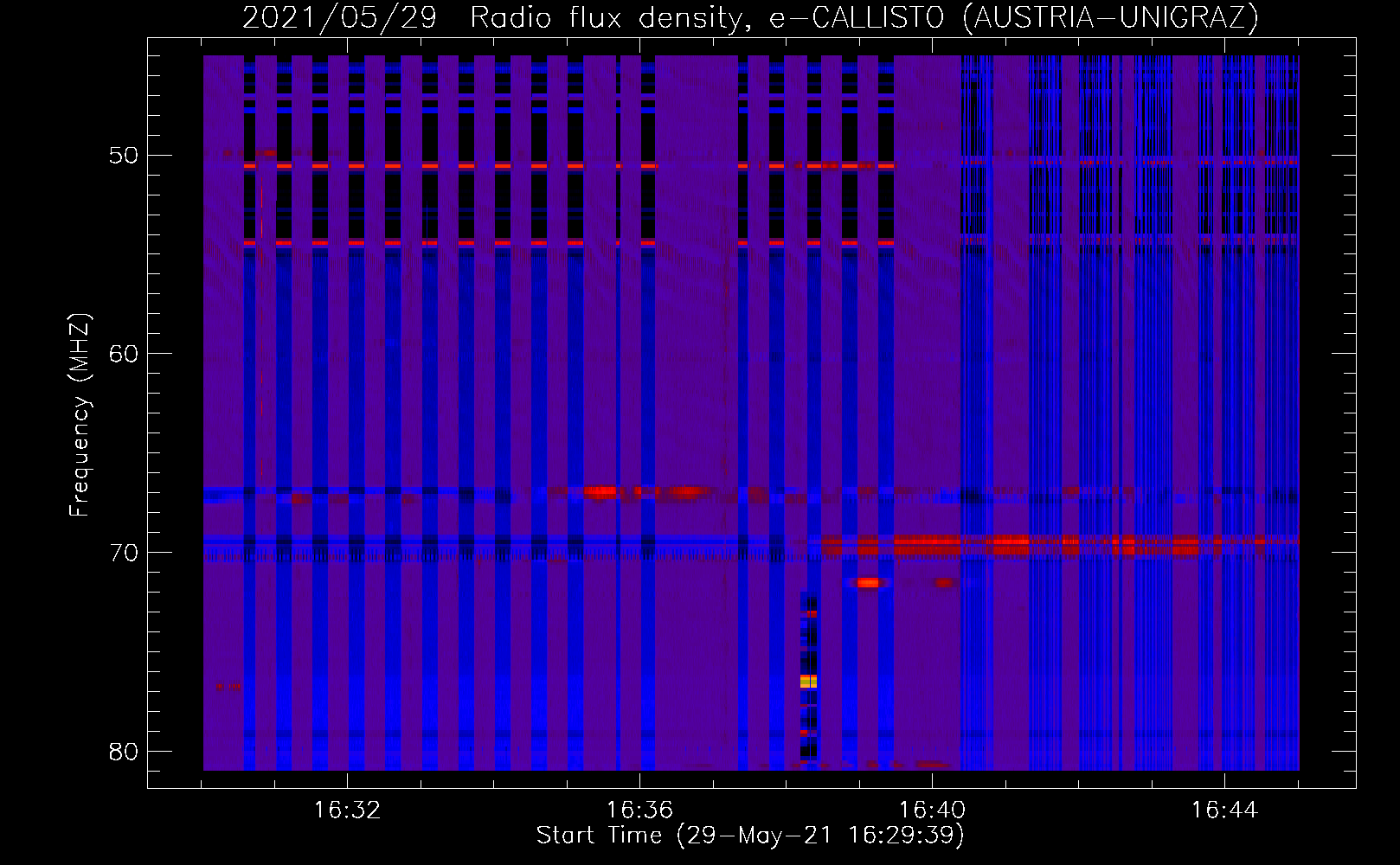Click the 'Start Time (29-May-21 16:29:39)' label
Image resolution: width=1400 pixels, height=865 pixels.
[749, 836]
